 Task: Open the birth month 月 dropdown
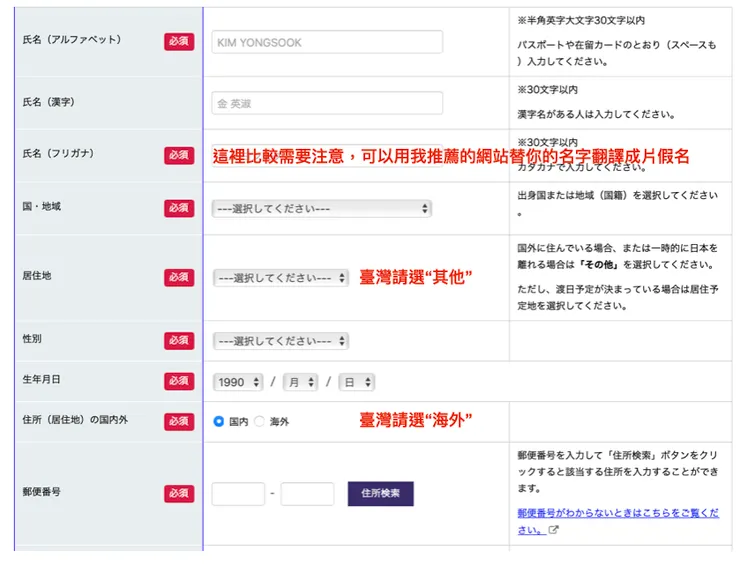(x=301, y=382)
